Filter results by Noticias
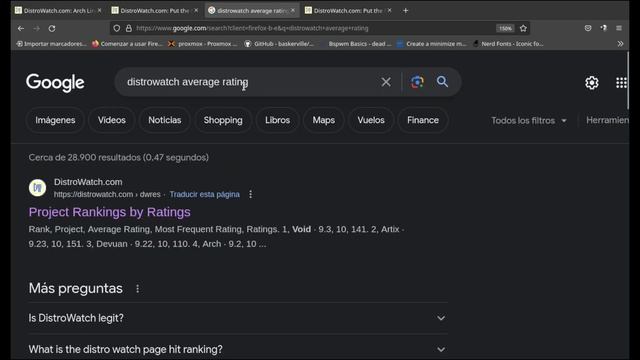The width and height of the screenshot is (640, 360). point(164,120)
